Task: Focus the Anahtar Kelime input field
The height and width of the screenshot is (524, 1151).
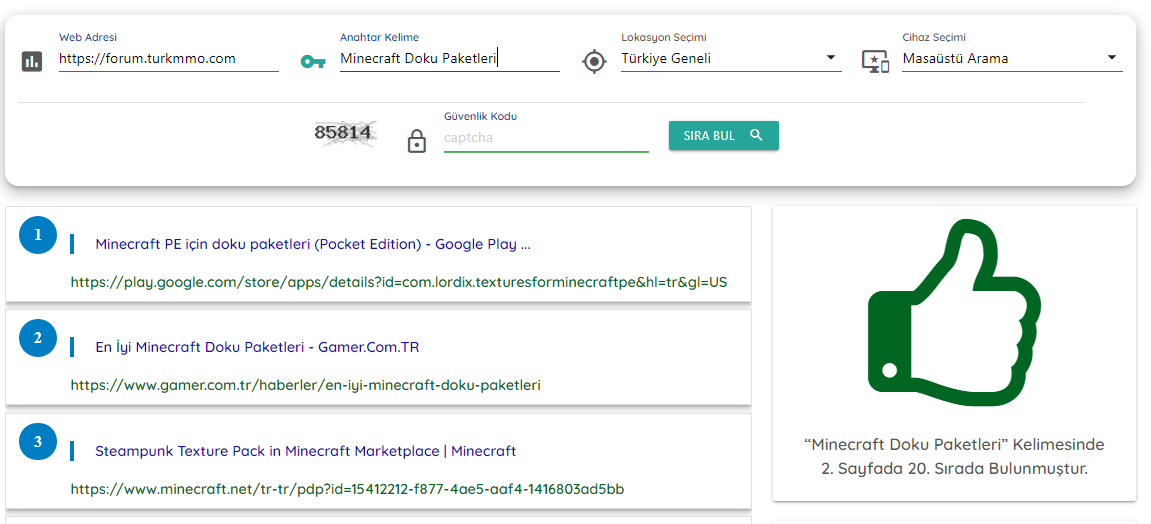Action: coord(449,59)
